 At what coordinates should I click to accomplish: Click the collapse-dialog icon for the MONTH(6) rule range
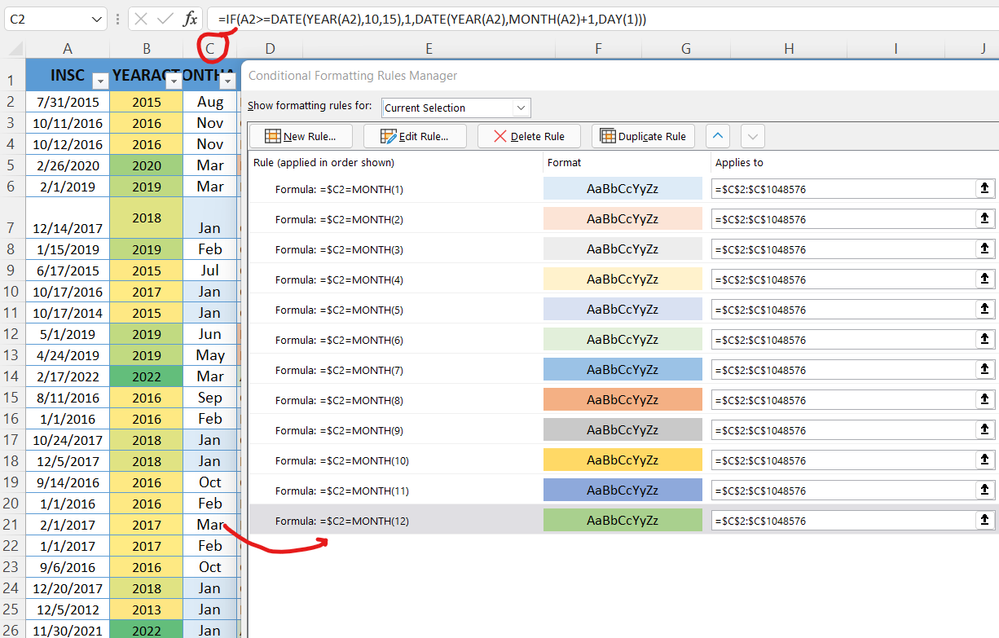pos(983,338)
